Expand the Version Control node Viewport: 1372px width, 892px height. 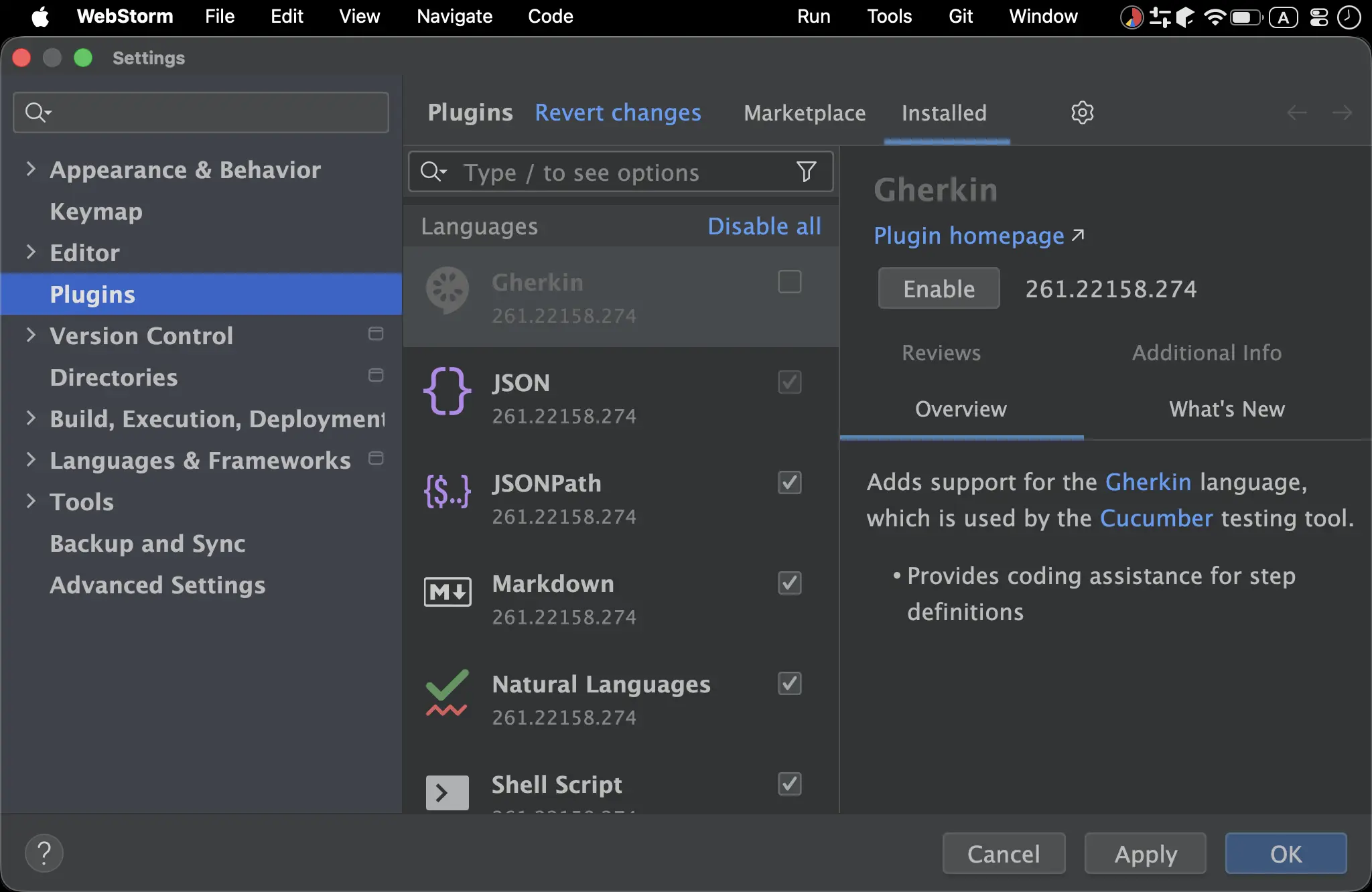coord(30,335)
